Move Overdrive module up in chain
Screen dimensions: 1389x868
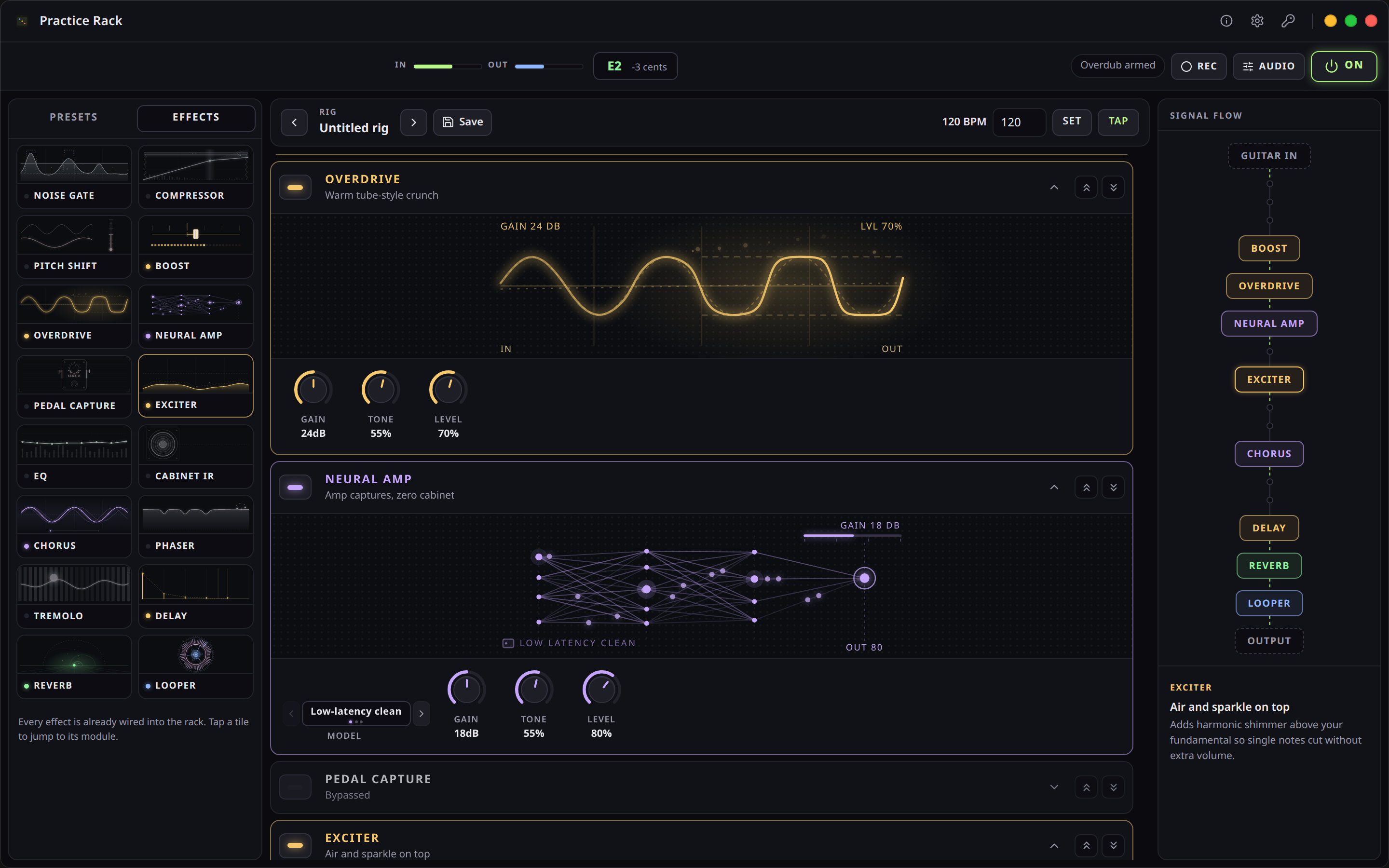point(1086,188)
